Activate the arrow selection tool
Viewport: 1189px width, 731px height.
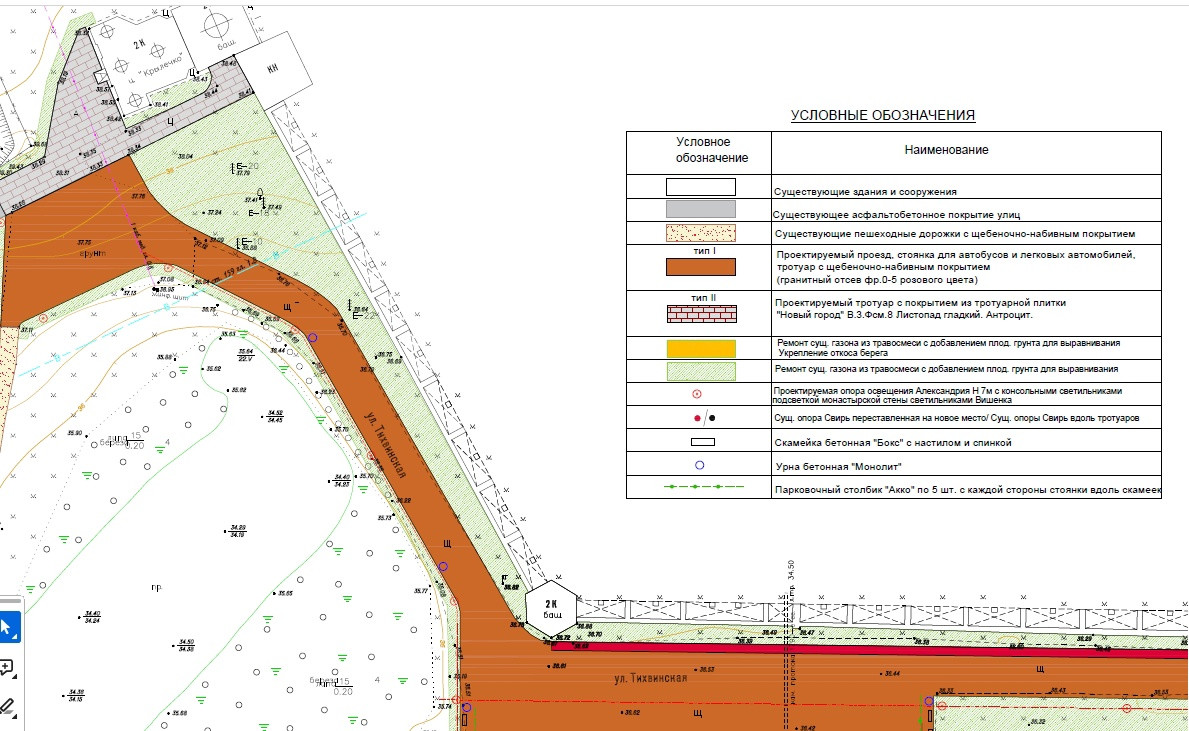click(x=8, y=628)
